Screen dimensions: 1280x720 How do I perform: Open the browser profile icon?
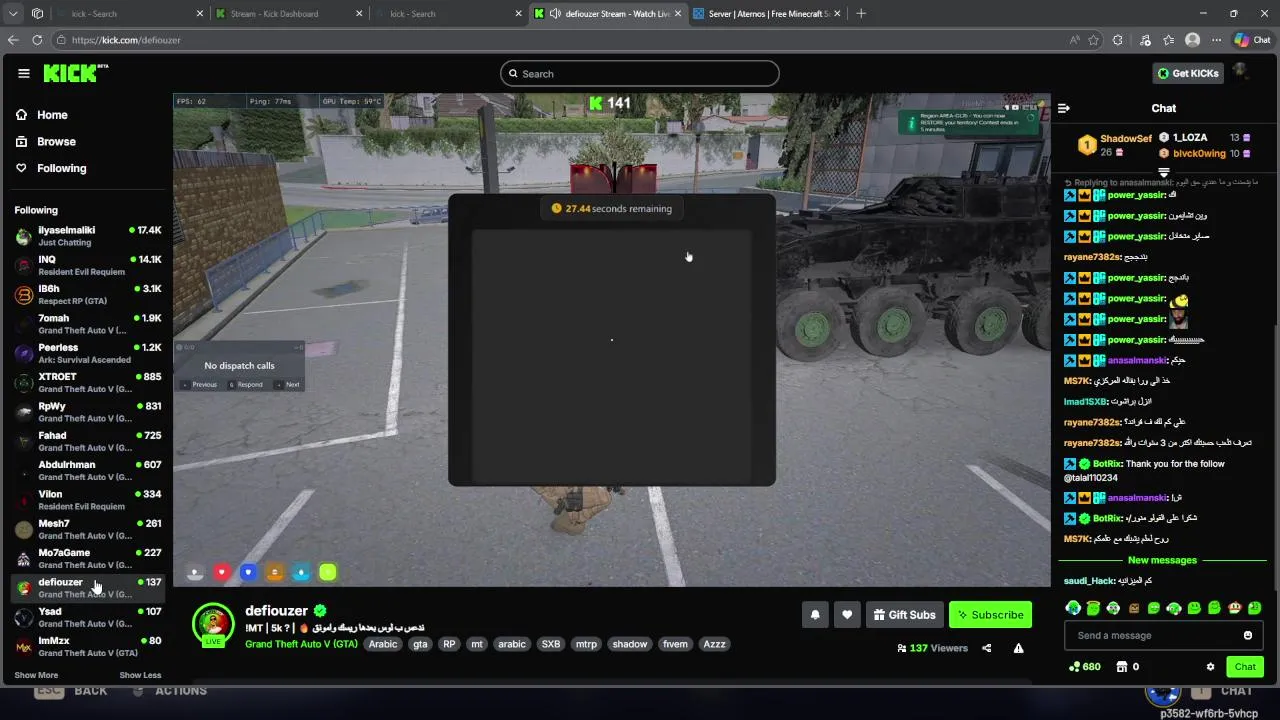[1192, 40]
